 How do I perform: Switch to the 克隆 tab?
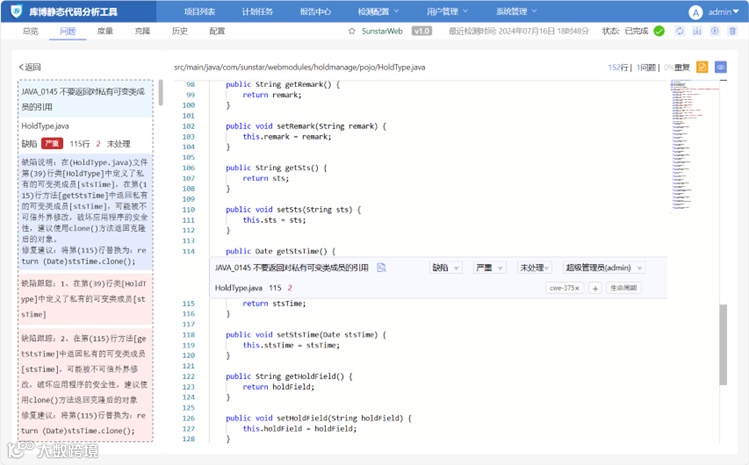coord(142,31)
